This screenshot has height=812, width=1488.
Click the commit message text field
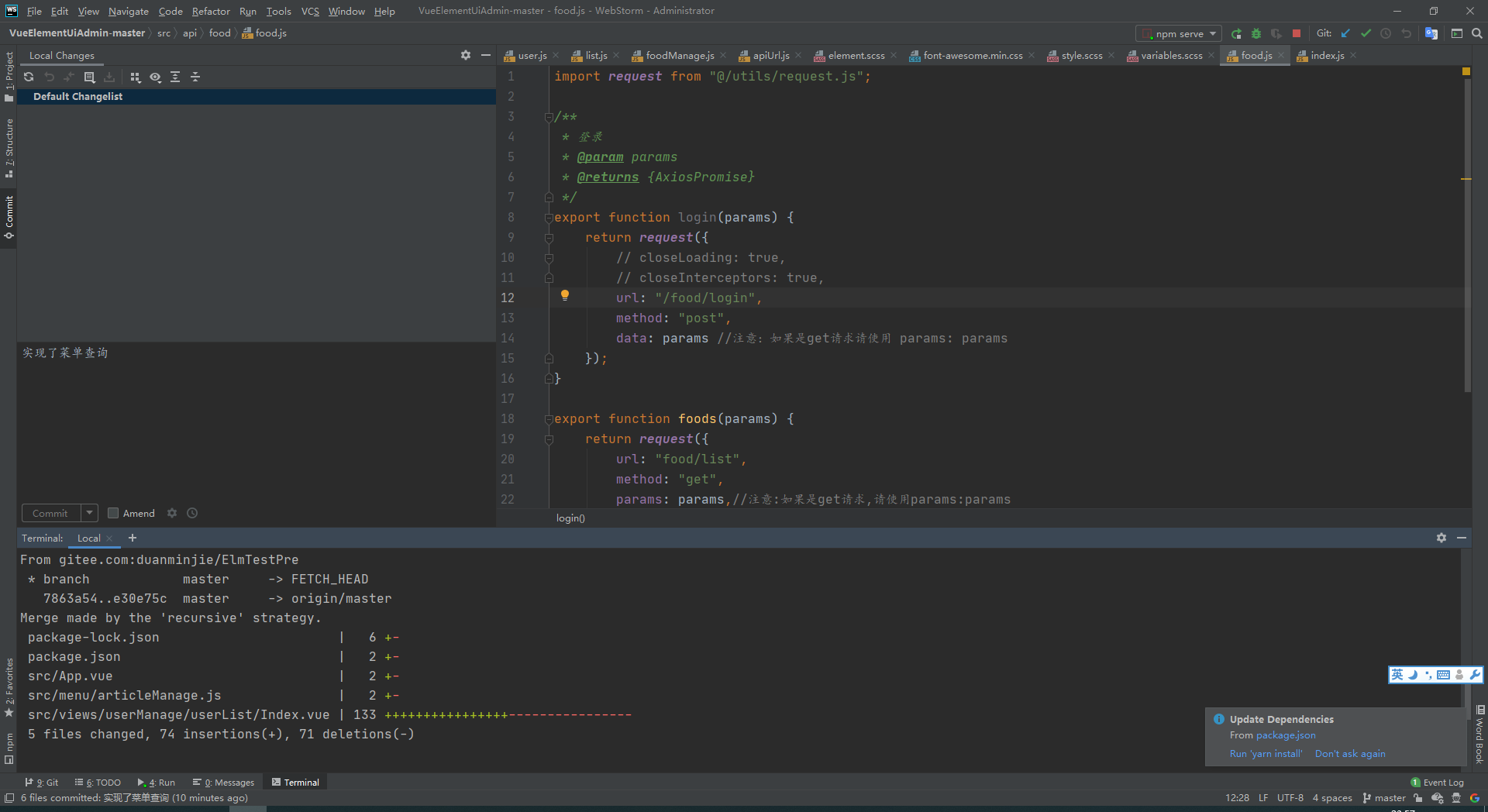257,421
